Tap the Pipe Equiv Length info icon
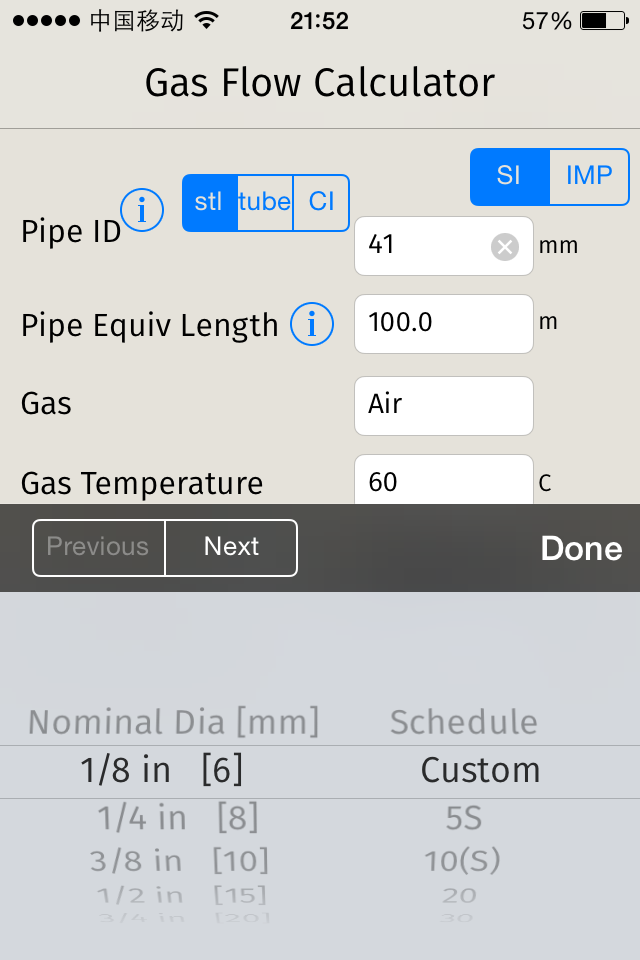 [312, 324]
